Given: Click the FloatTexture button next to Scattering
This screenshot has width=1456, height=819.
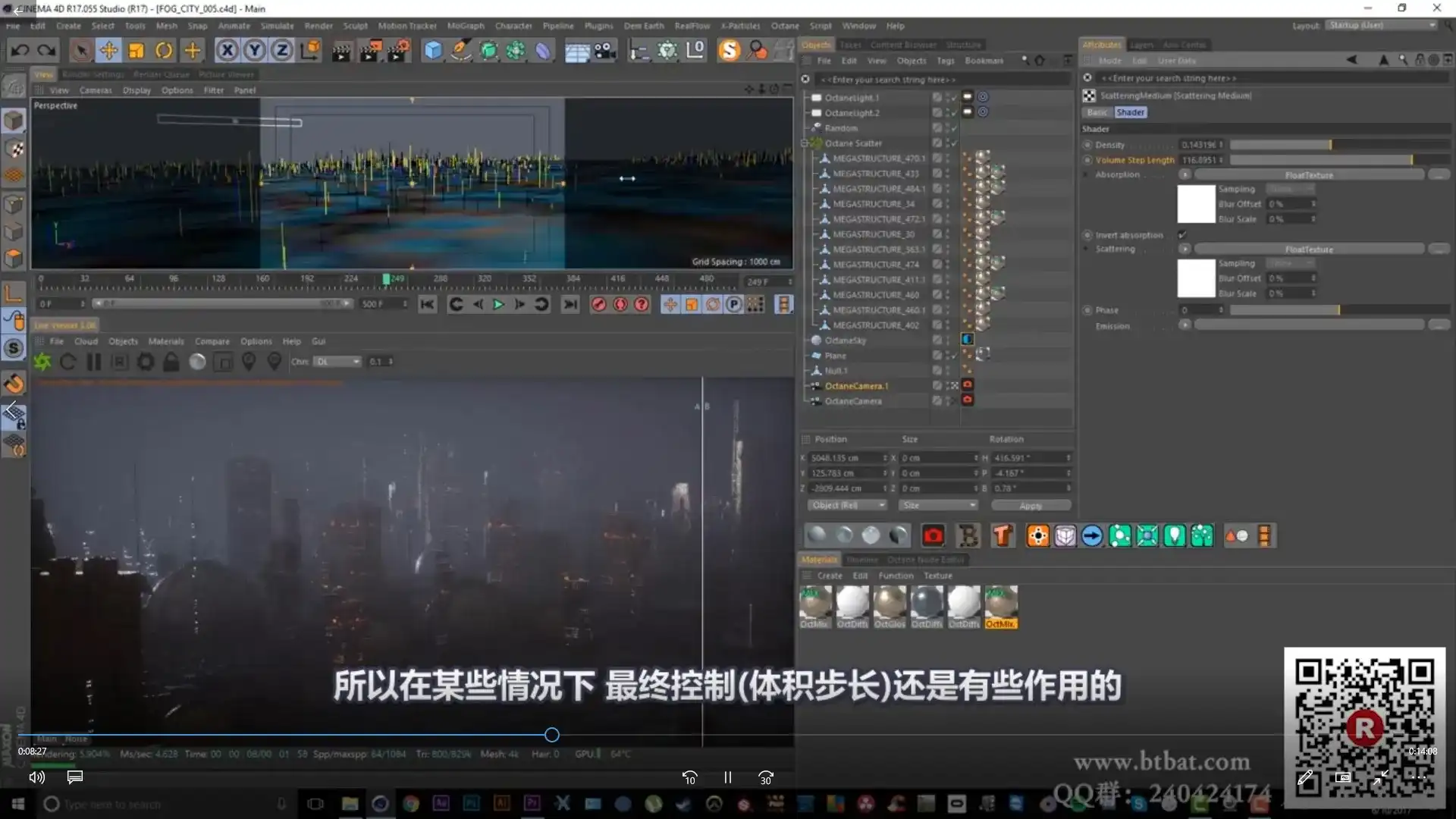Looking at the screenshot, I should [x=1312, y=249].
